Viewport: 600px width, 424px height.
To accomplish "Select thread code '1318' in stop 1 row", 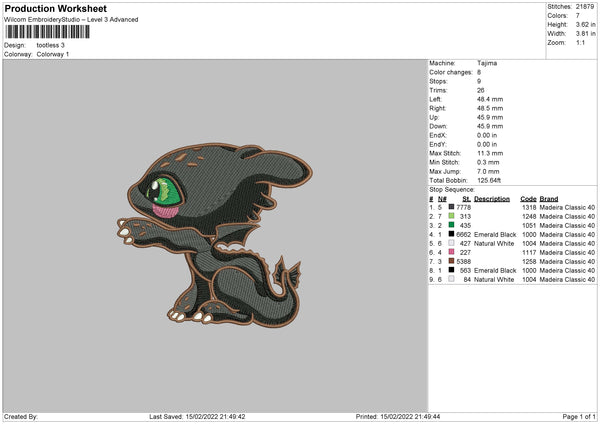I will [529, 207].
